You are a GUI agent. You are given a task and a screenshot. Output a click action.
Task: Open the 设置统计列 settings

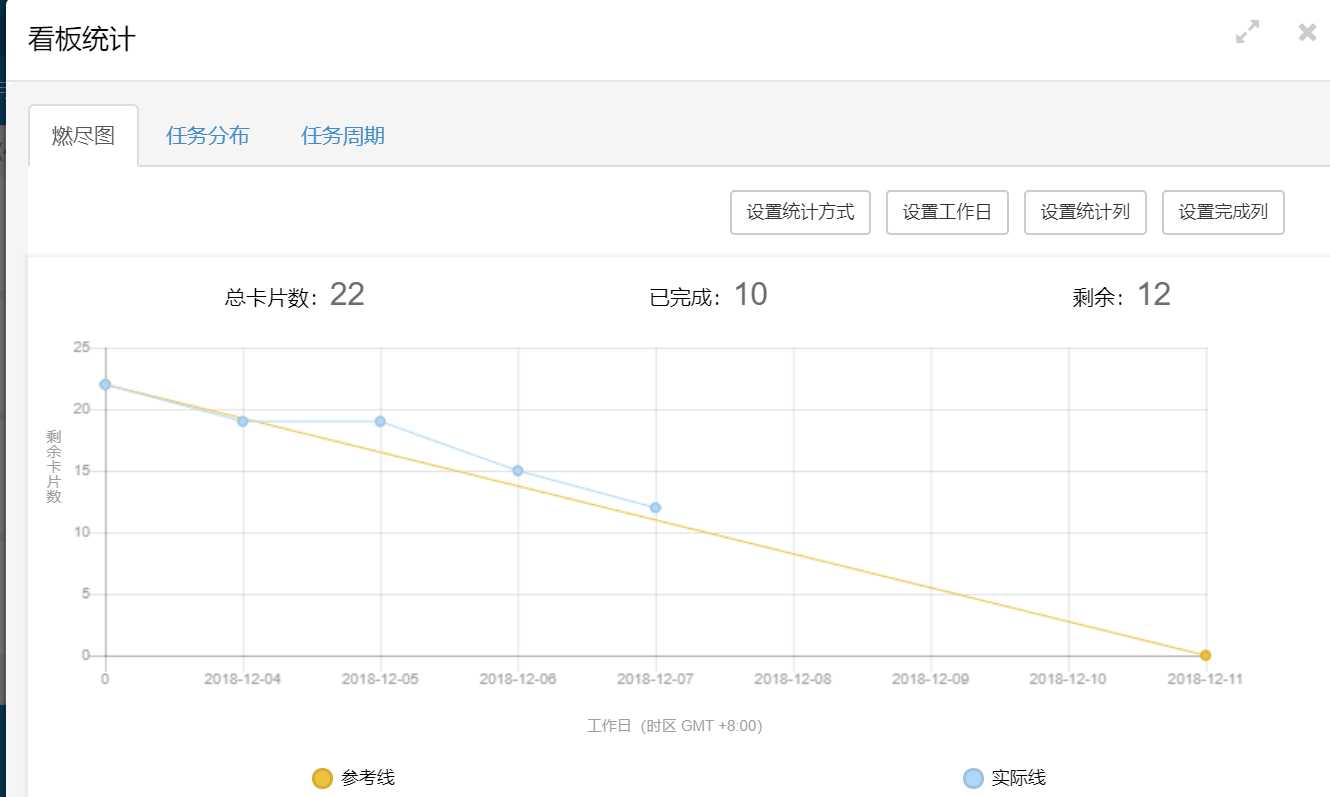coord(1085,213)
